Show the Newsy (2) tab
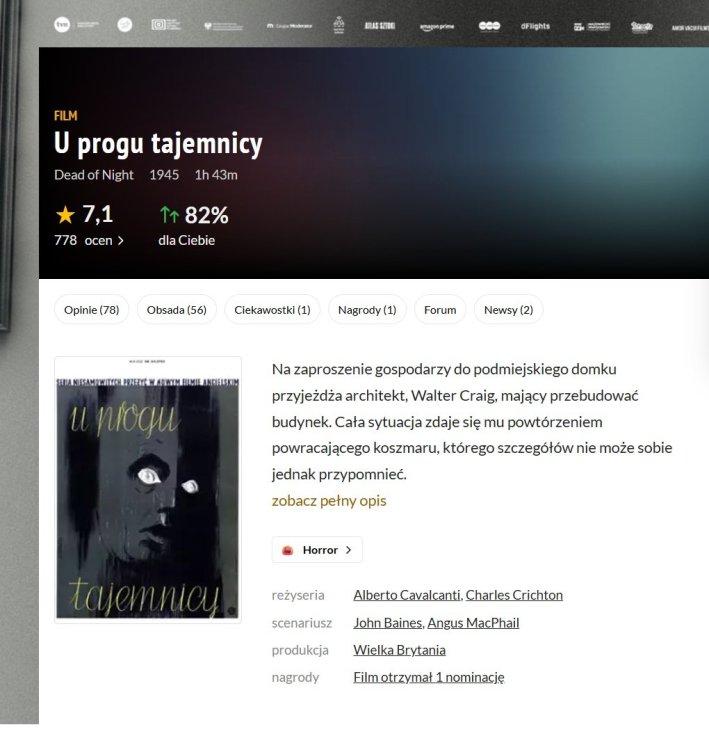 (x=508, y=310)
